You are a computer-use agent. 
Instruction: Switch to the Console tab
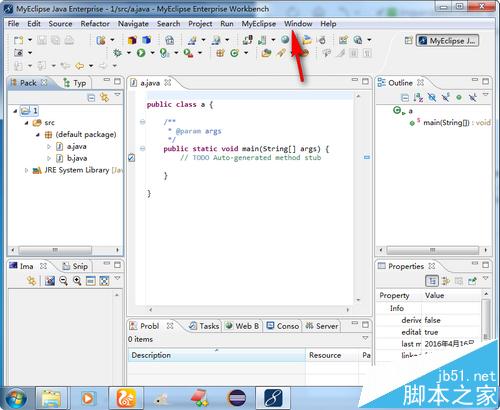pos(283,326)
